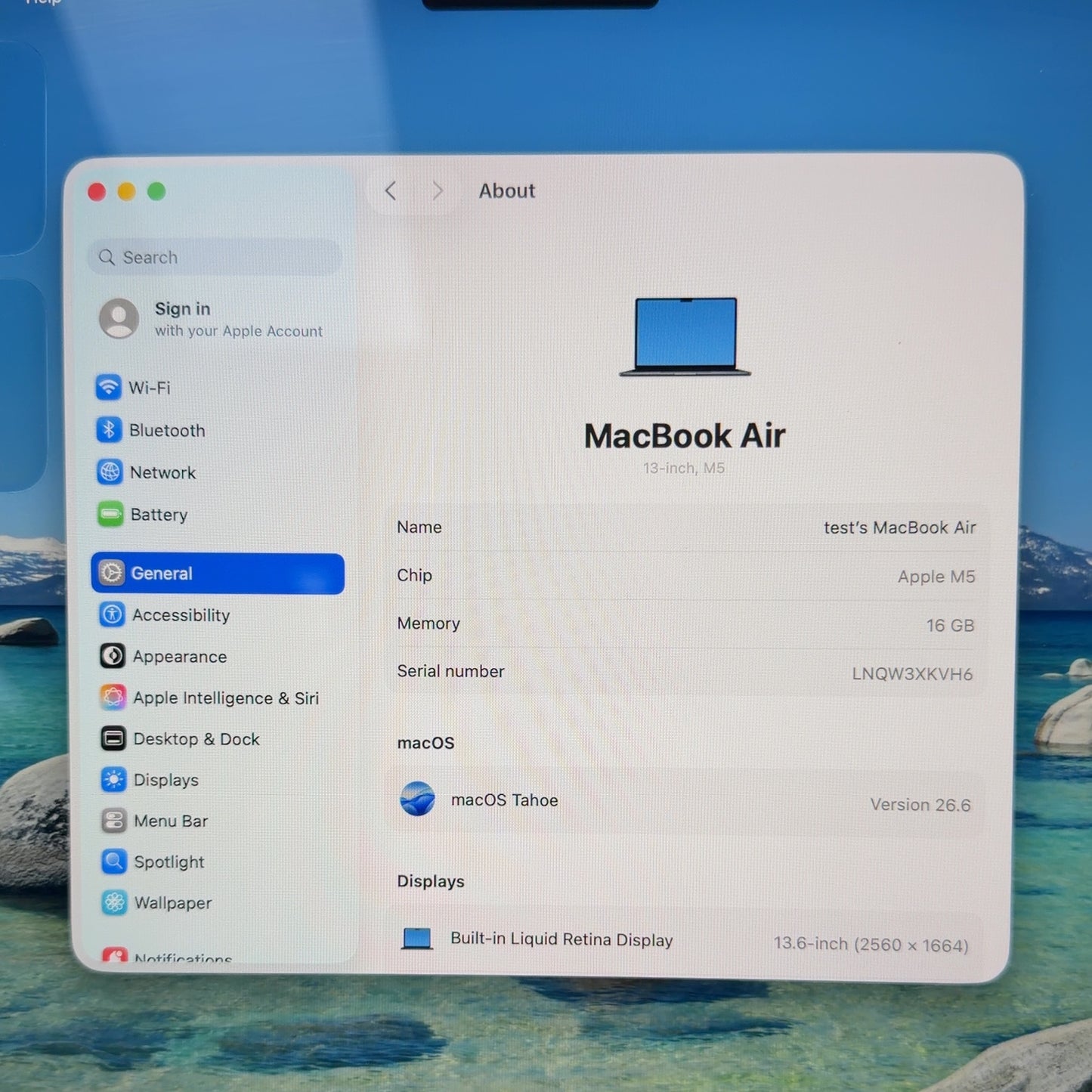Screen dimensions: 1092x1092
Task: Go back using the left chevron
Action: (390, 190)
